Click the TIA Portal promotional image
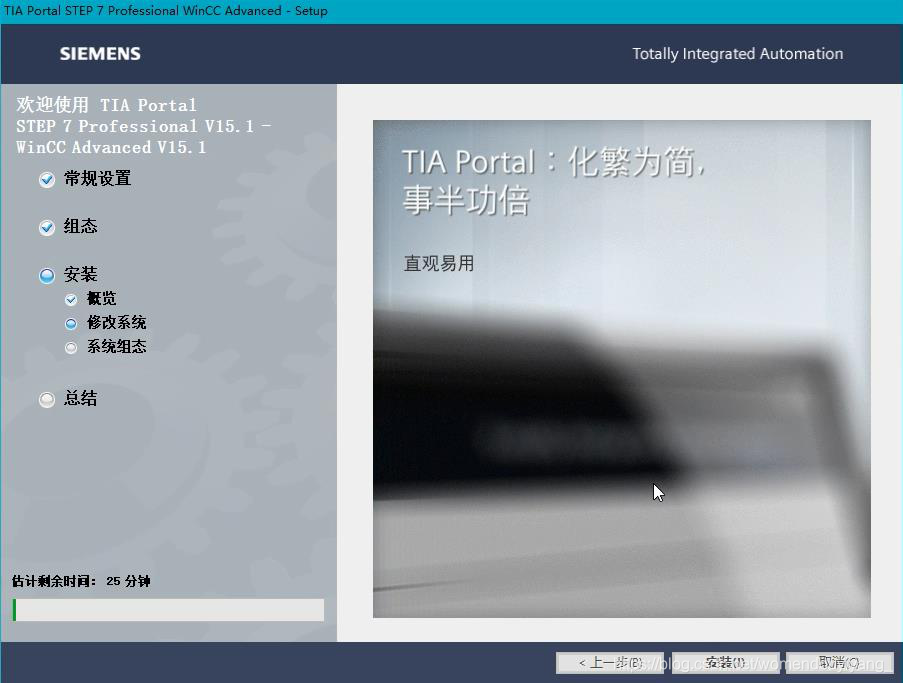Image resolution: width=903 pixels, height=683 pixels. (x=622, y=369)
